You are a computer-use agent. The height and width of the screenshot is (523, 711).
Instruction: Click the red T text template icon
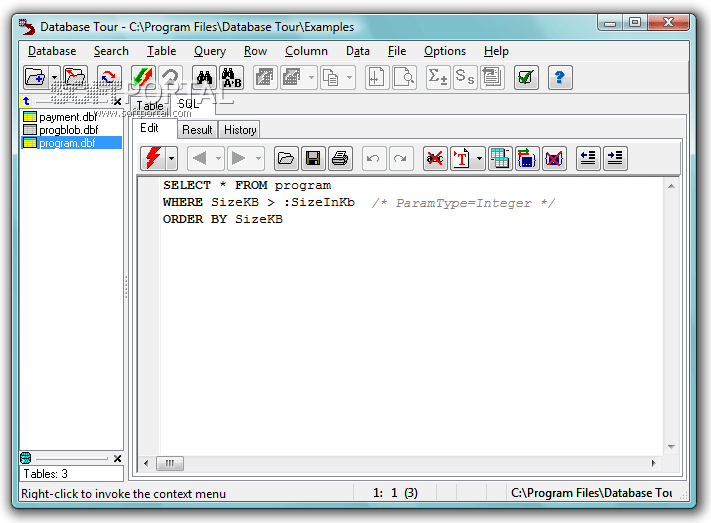click(462, 158)
